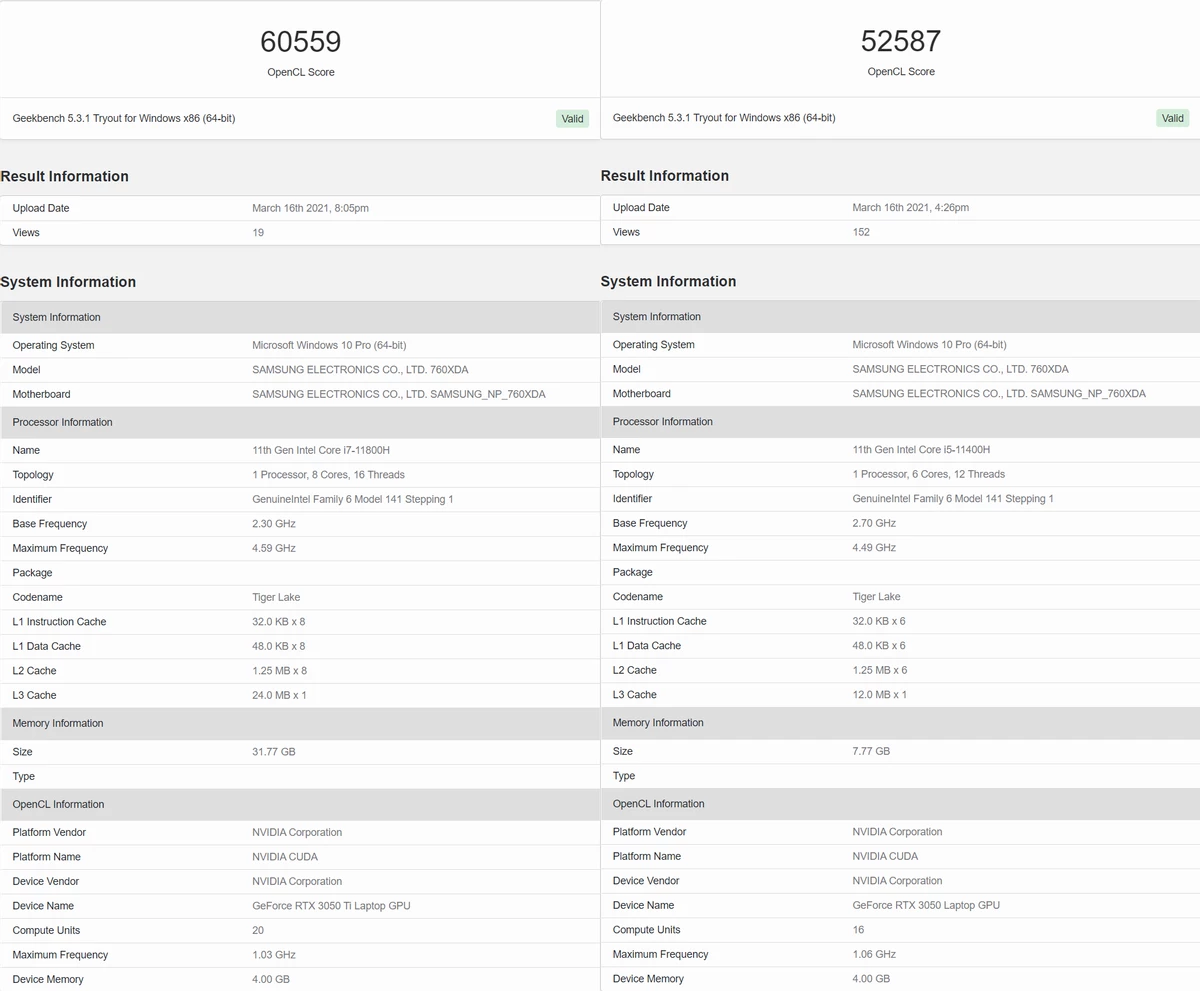Viewport: 1200px width, 991px height.
Task: Click the views value 152
Action: (861, 232)
